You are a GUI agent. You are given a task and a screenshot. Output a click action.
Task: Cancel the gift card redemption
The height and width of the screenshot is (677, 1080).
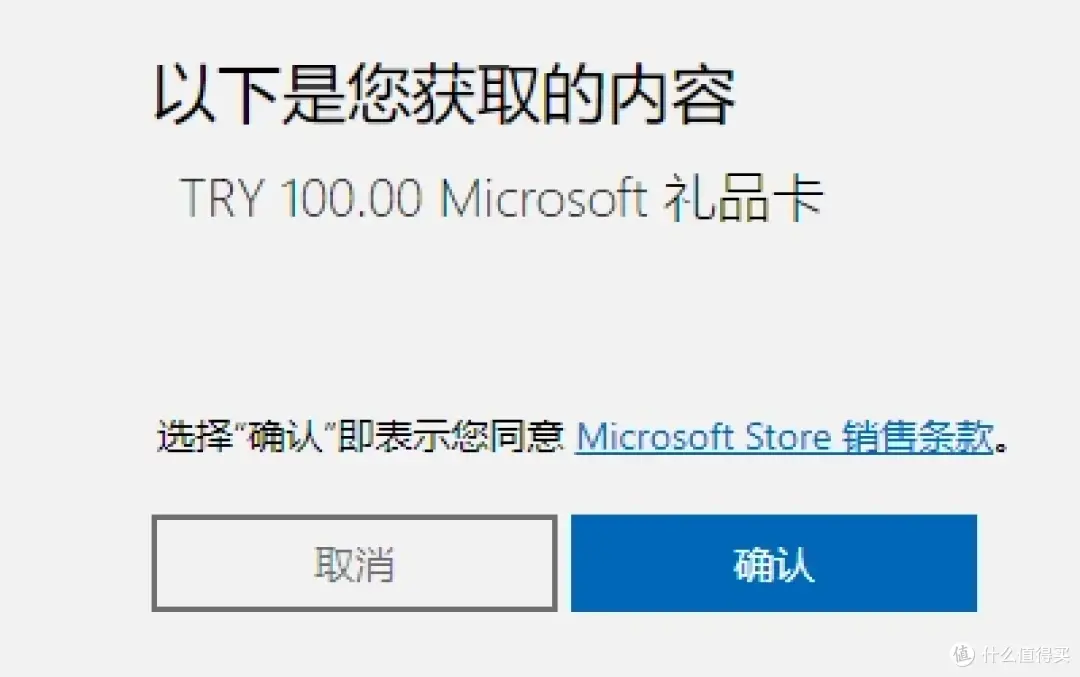[x=354, y=563]
